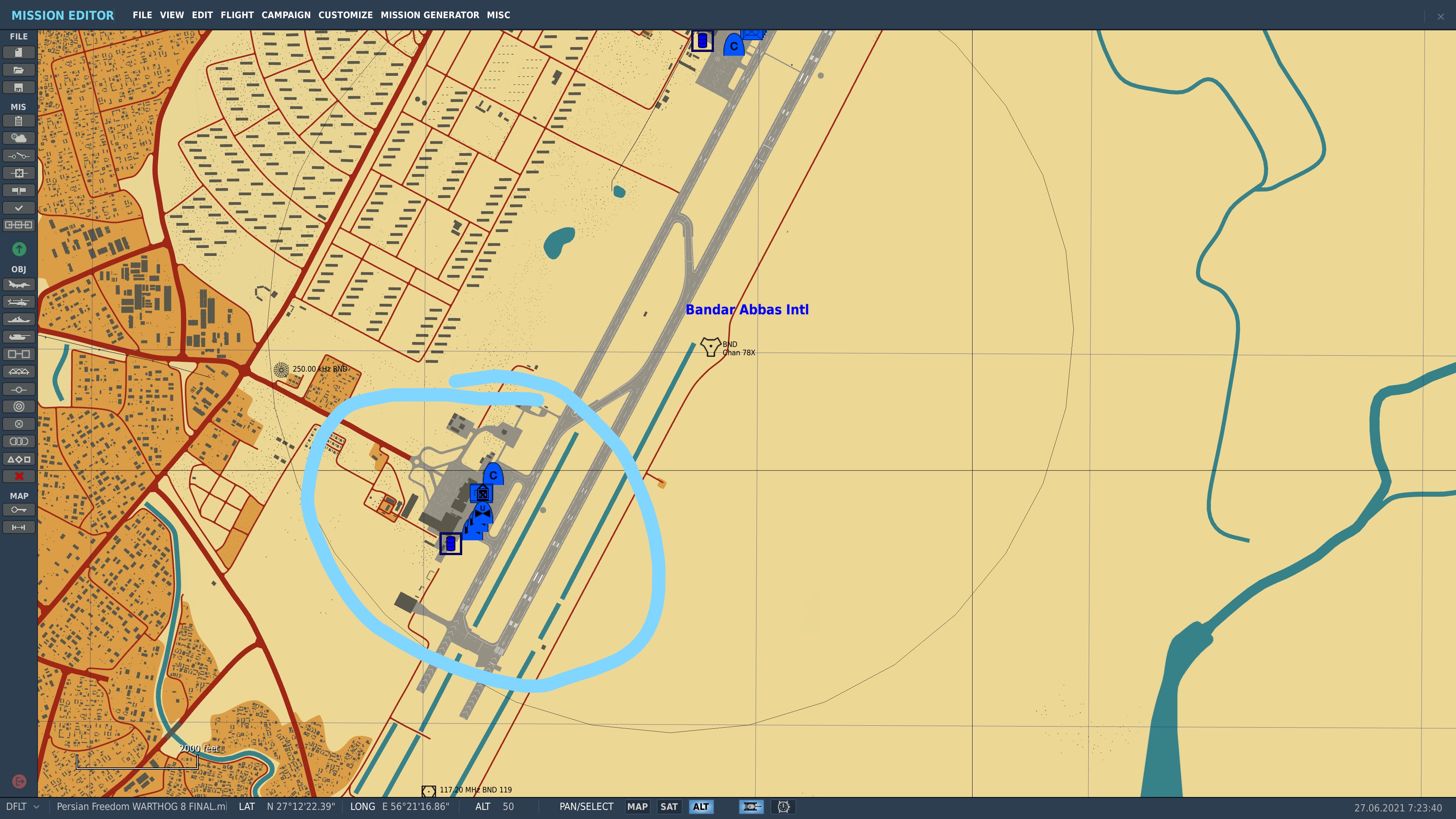1456x819 pixels.
Task: Select the 117.20 MHz BND beacon
Action: 428,791
